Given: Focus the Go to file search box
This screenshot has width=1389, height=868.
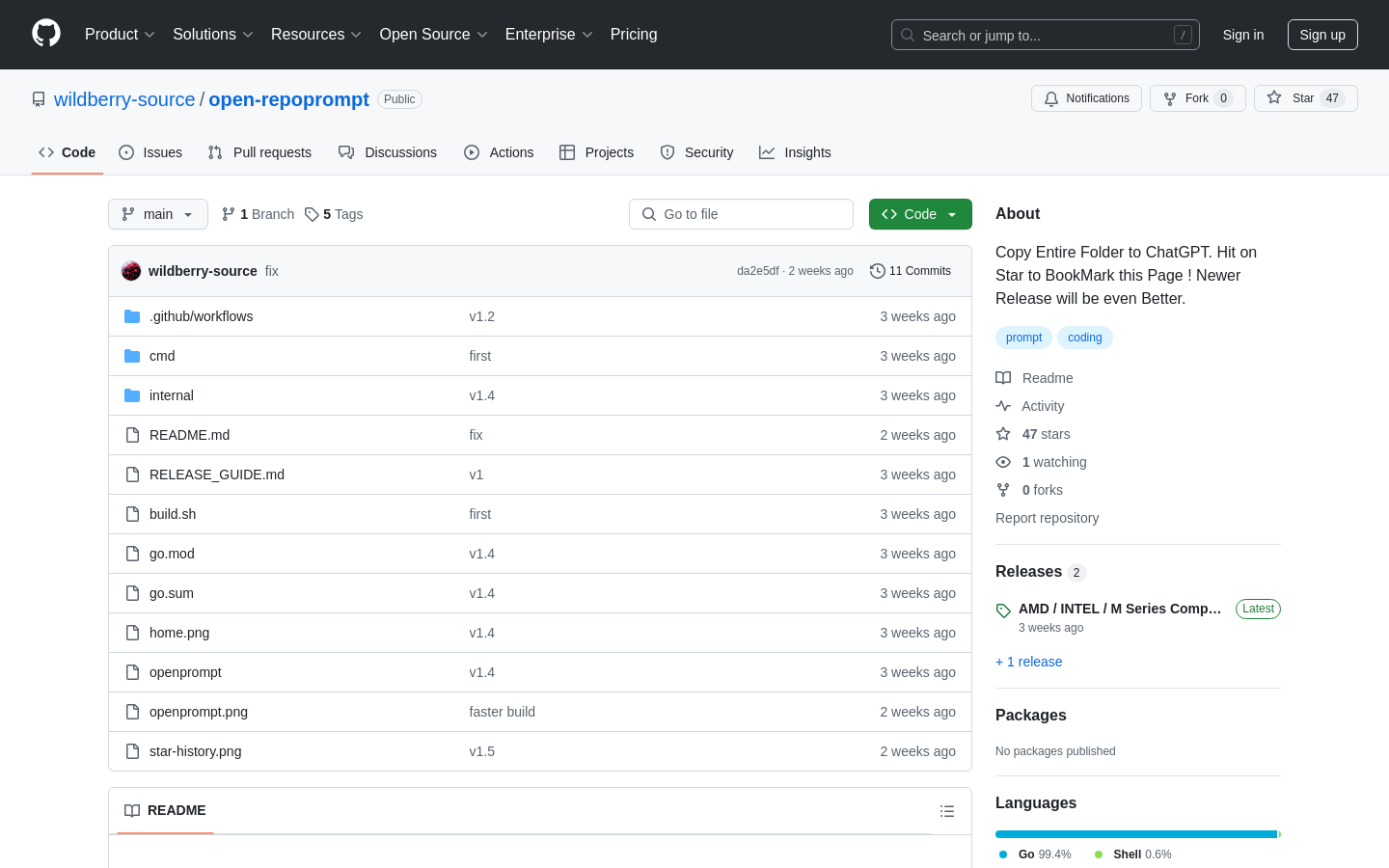Looking at the screenshot, I should point(741,214).
